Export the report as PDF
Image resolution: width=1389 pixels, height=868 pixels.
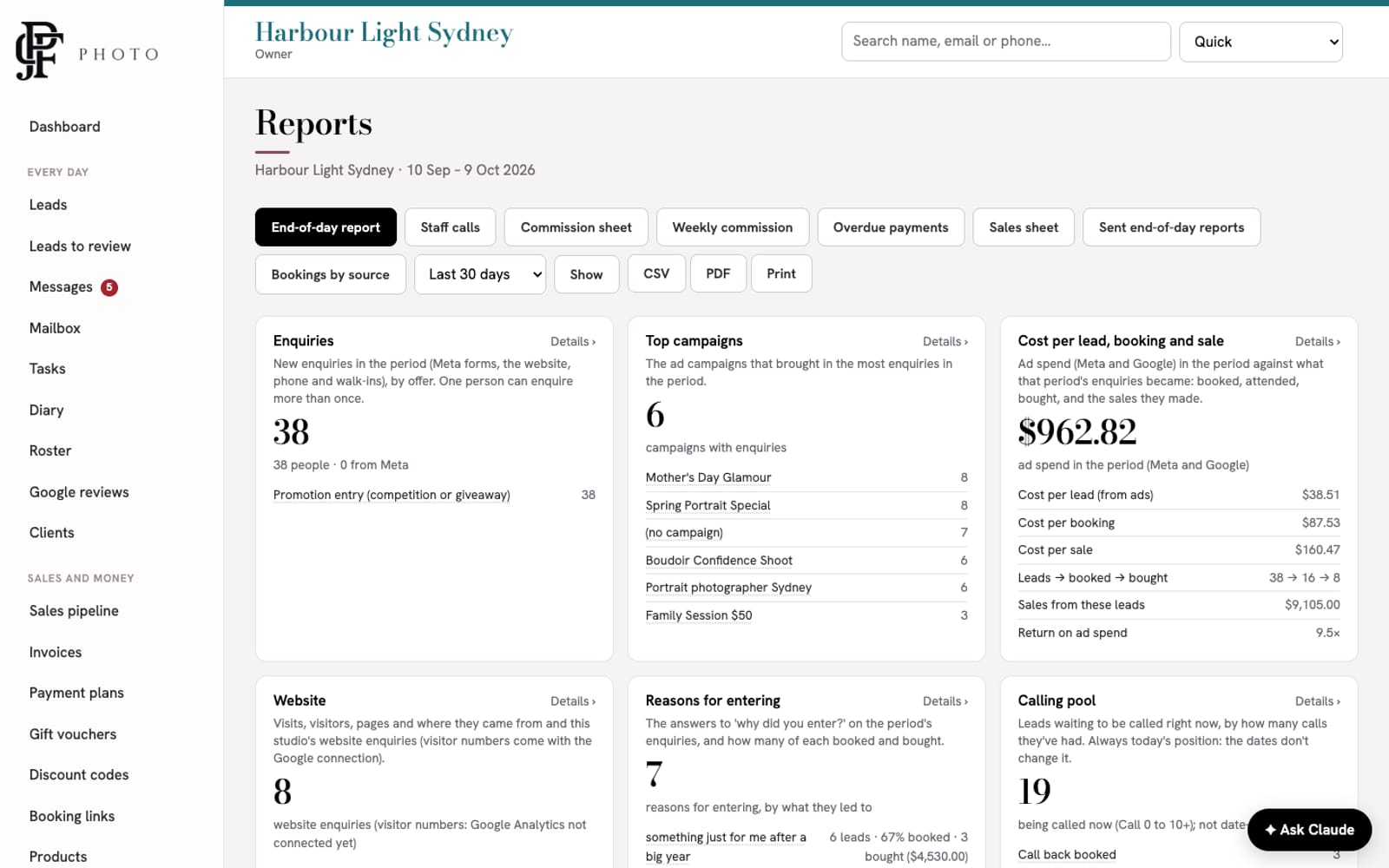pyautogui.click(x=718, y=273)
